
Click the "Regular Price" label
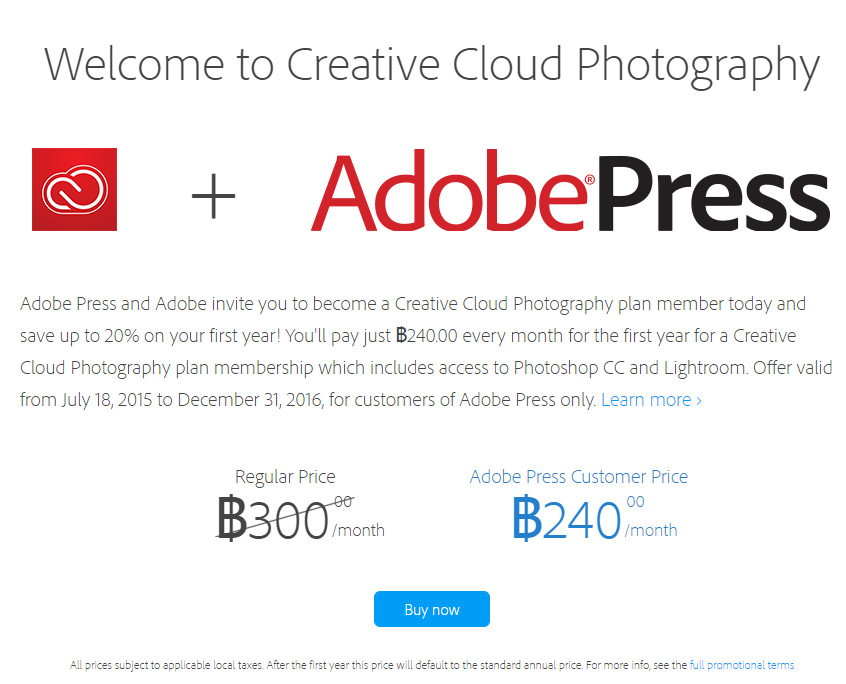click(x=285, y=477)
